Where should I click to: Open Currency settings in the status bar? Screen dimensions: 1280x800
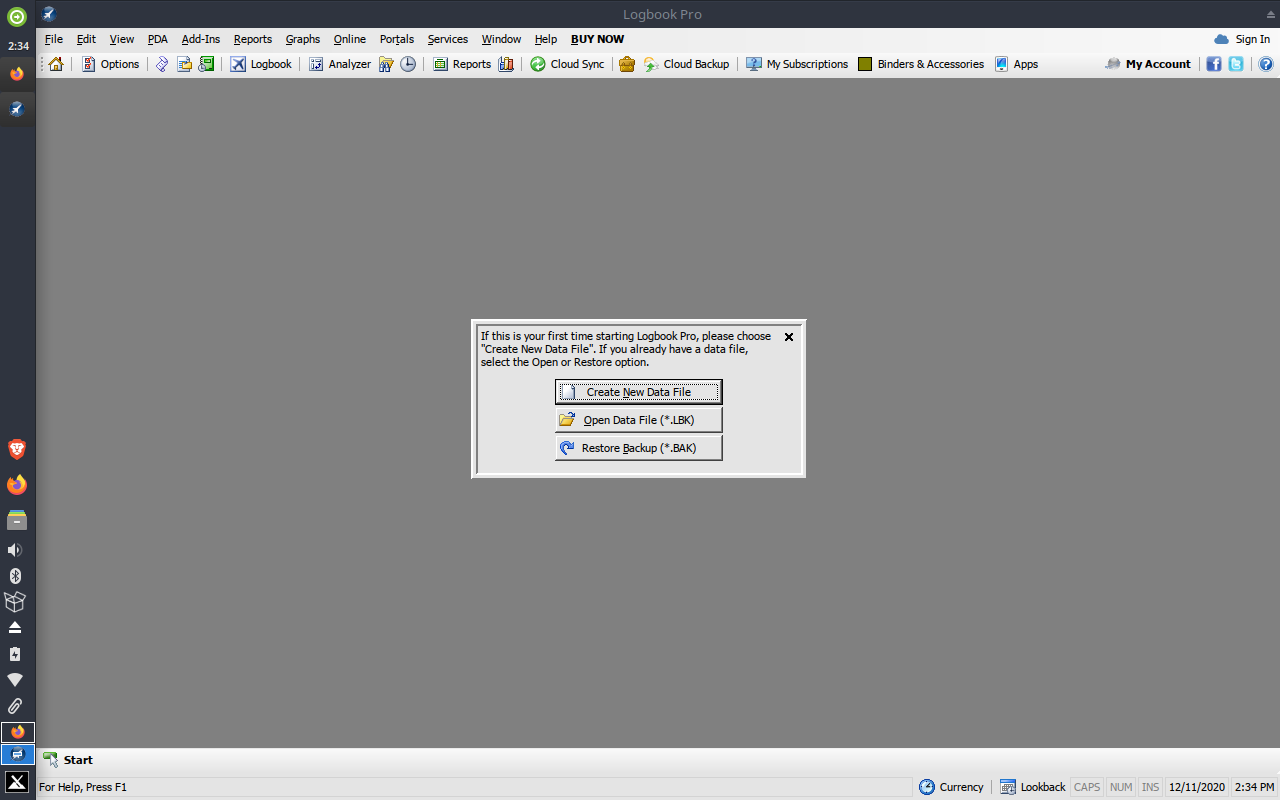[x=951, y=787]
